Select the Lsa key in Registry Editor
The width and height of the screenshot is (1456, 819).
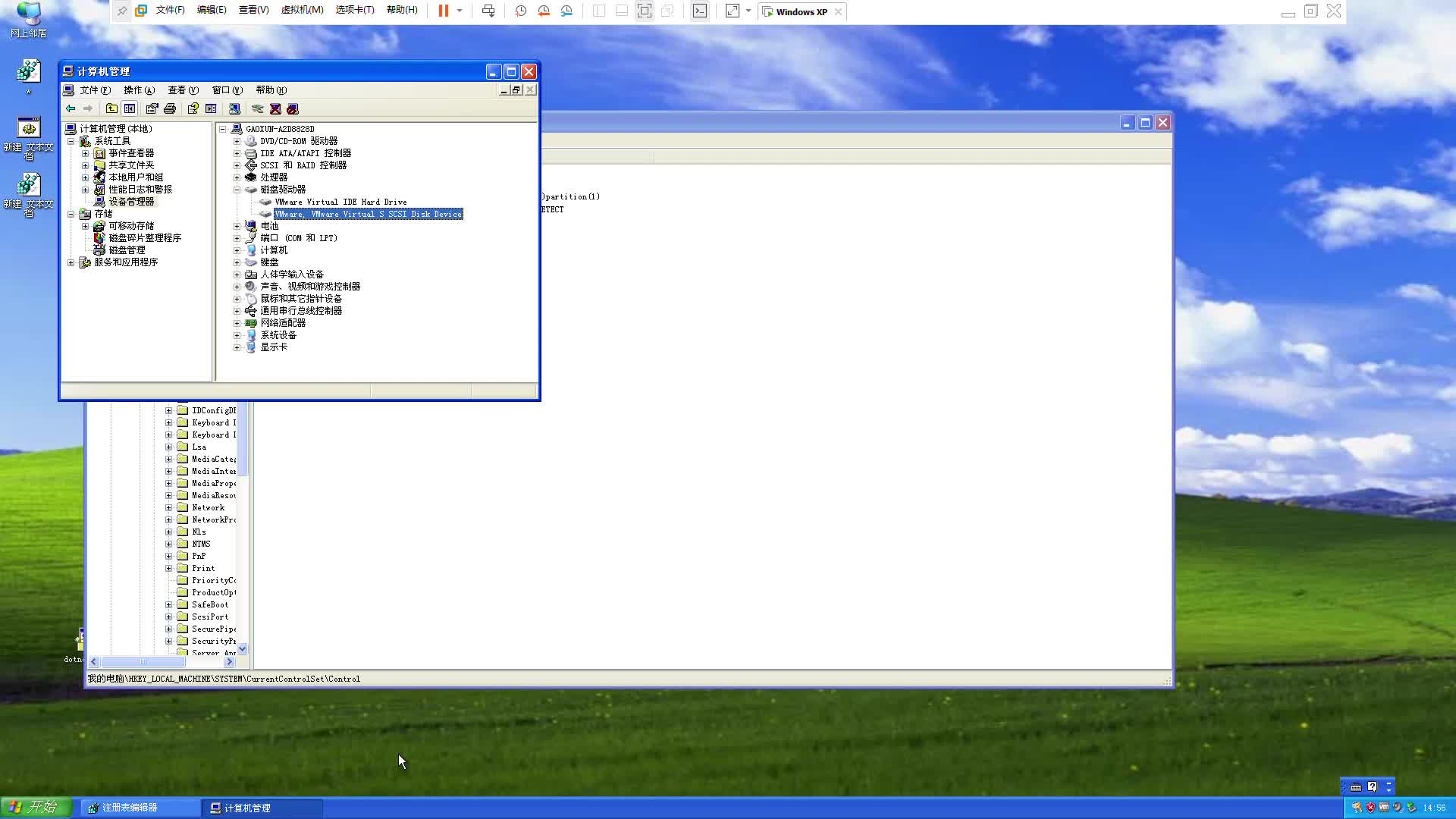tap(199, 447)
